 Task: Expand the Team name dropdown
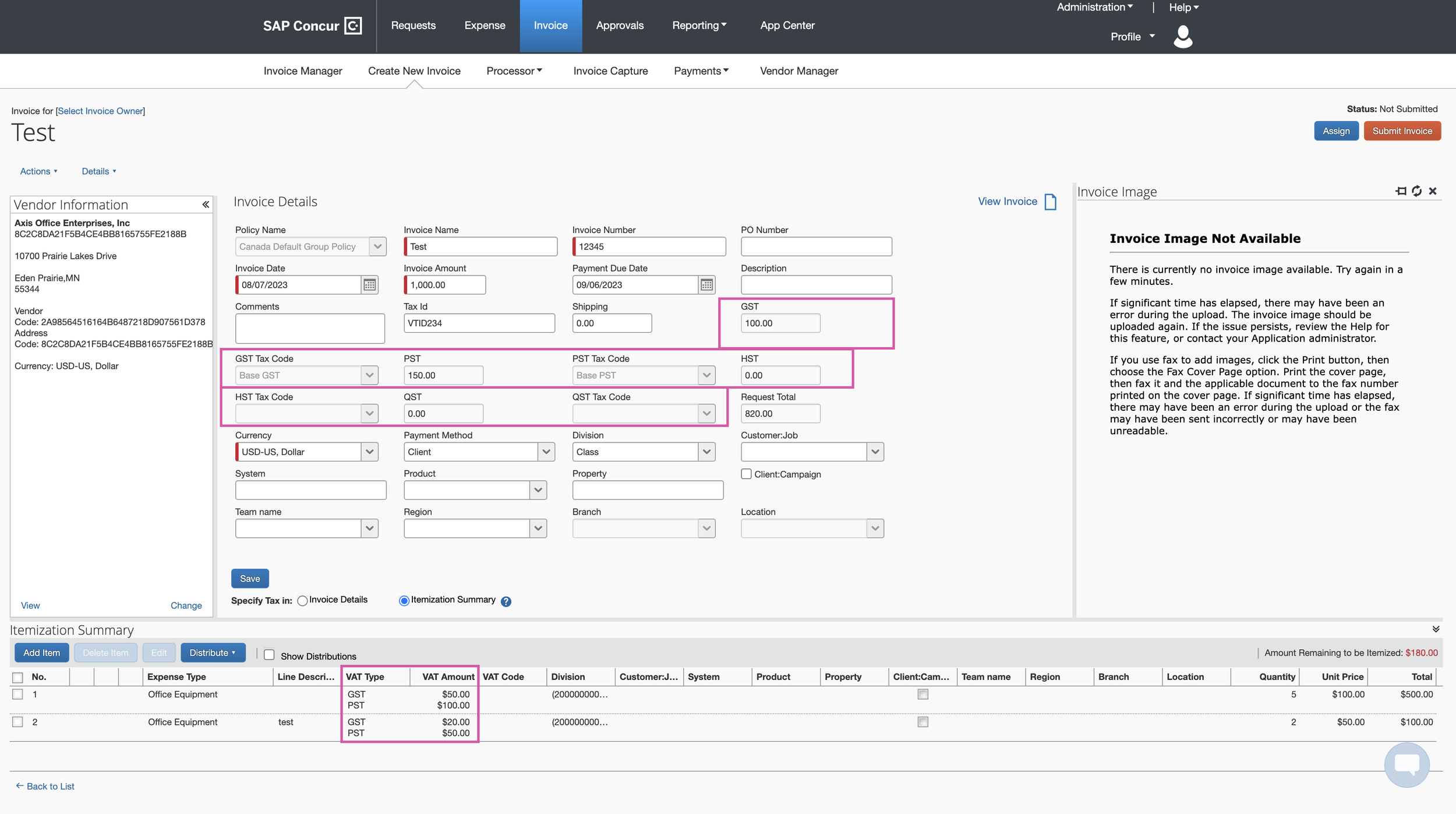pyautogui.click(x=369, y=528)
